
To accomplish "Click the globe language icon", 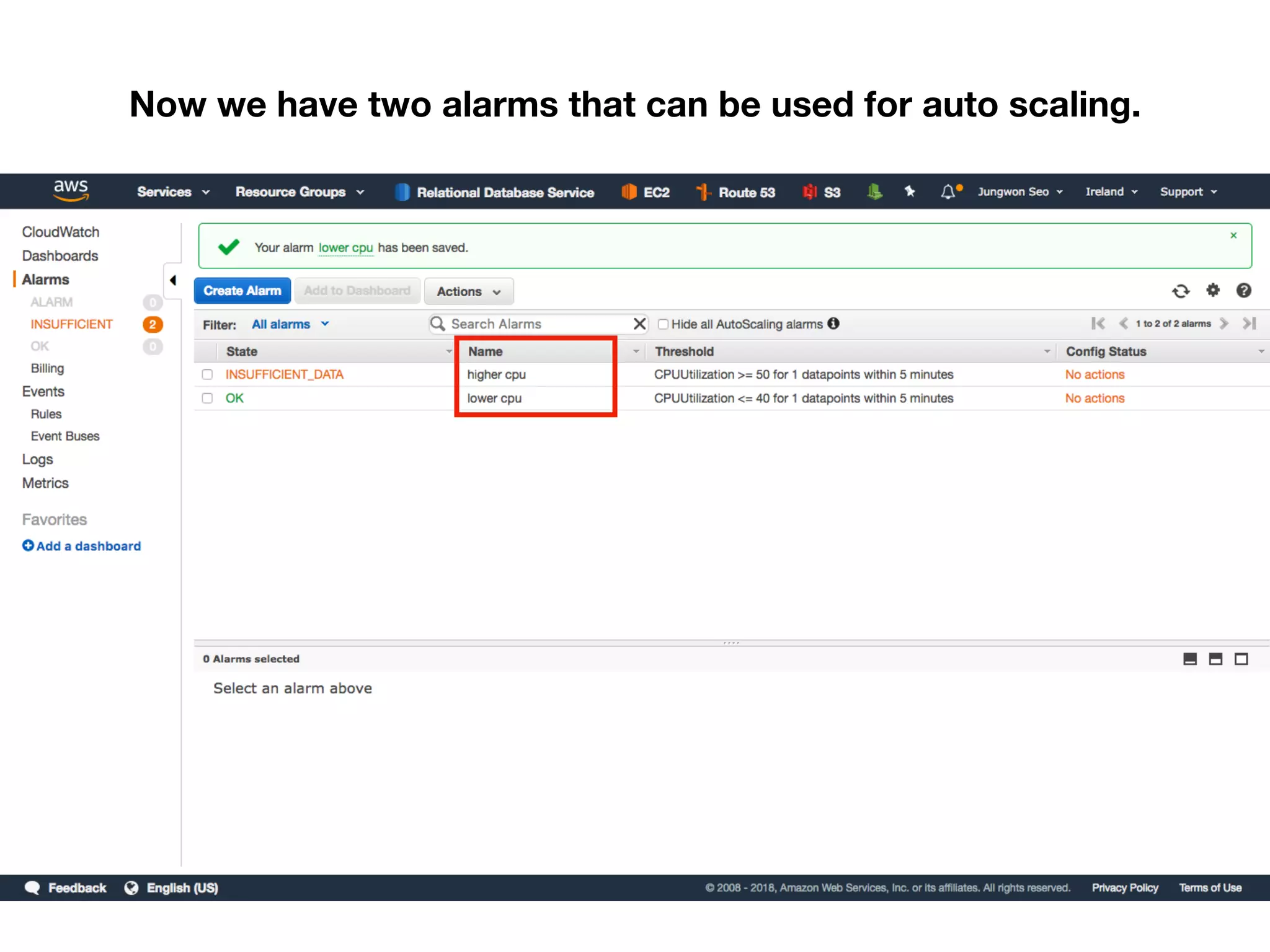I will [131, 888].
